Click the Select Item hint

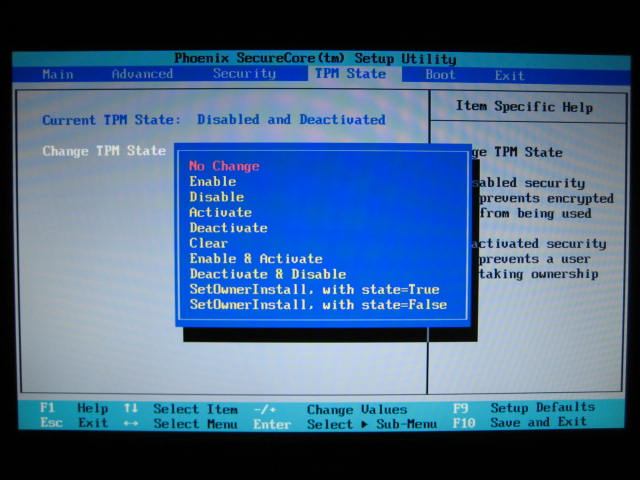[x=195, y=409]
